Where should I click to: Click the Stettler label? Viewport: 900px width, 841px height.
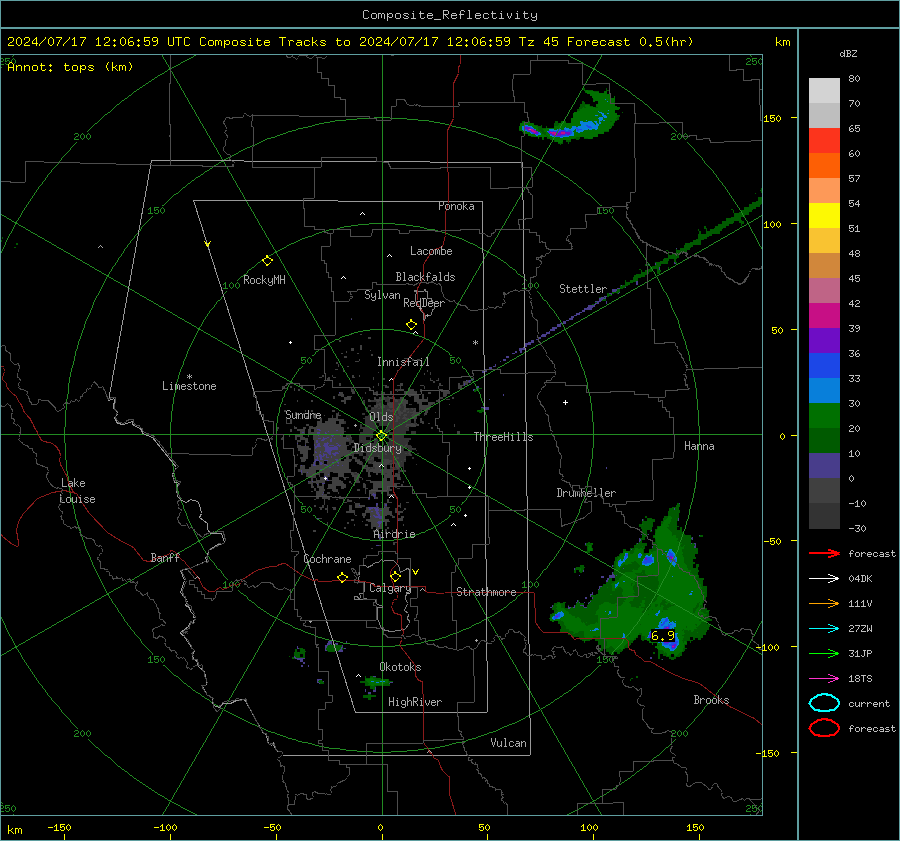point(583,289)
